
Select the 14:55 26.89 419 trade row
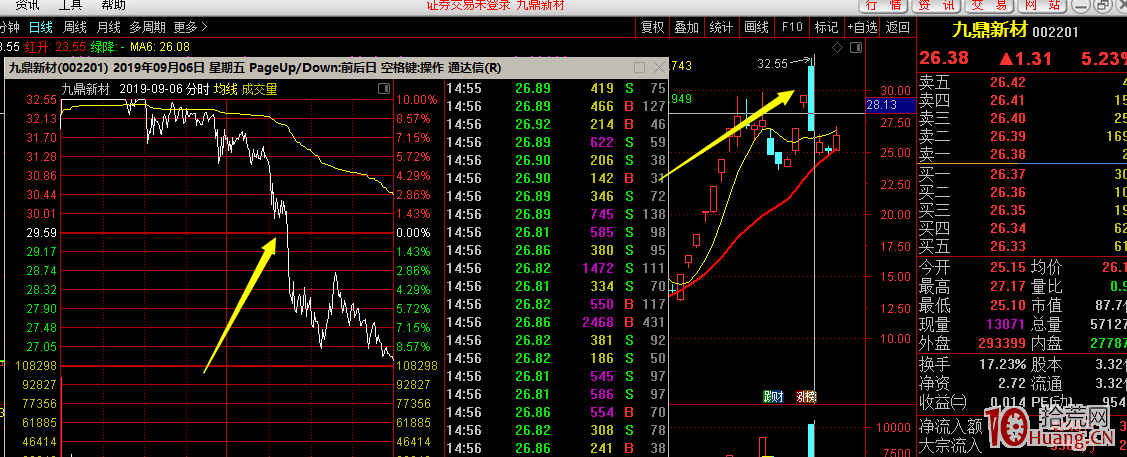click(x=557, y=88)
